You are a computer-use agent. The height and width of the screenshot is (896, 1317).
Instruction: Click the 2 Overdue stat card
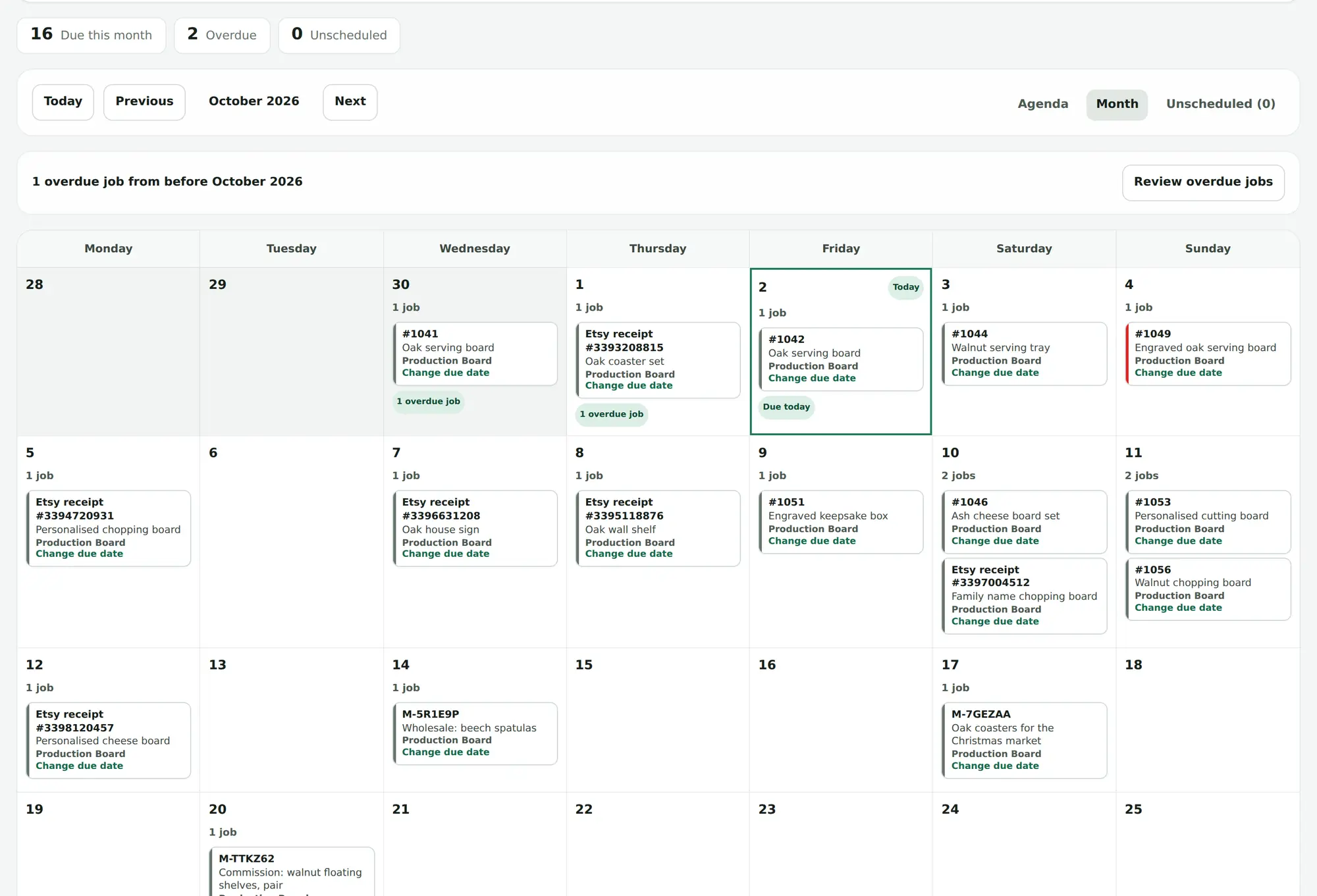coord(222,35)
